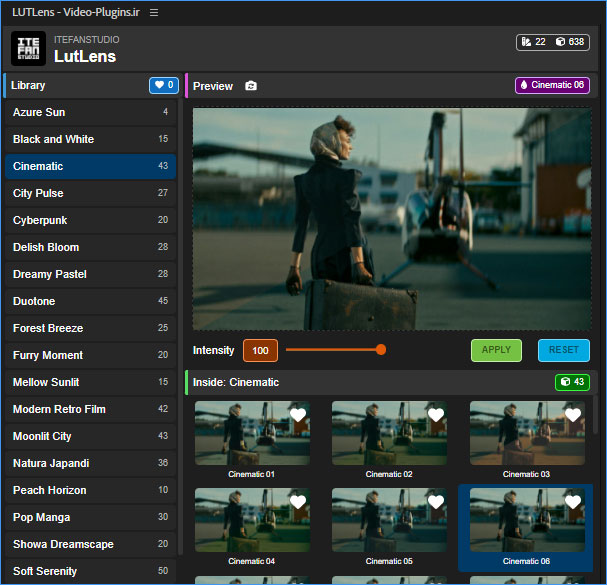Favorite Cinematic 06 with its heart icon
The image size is (607, 585).
(x=573, y=502)
